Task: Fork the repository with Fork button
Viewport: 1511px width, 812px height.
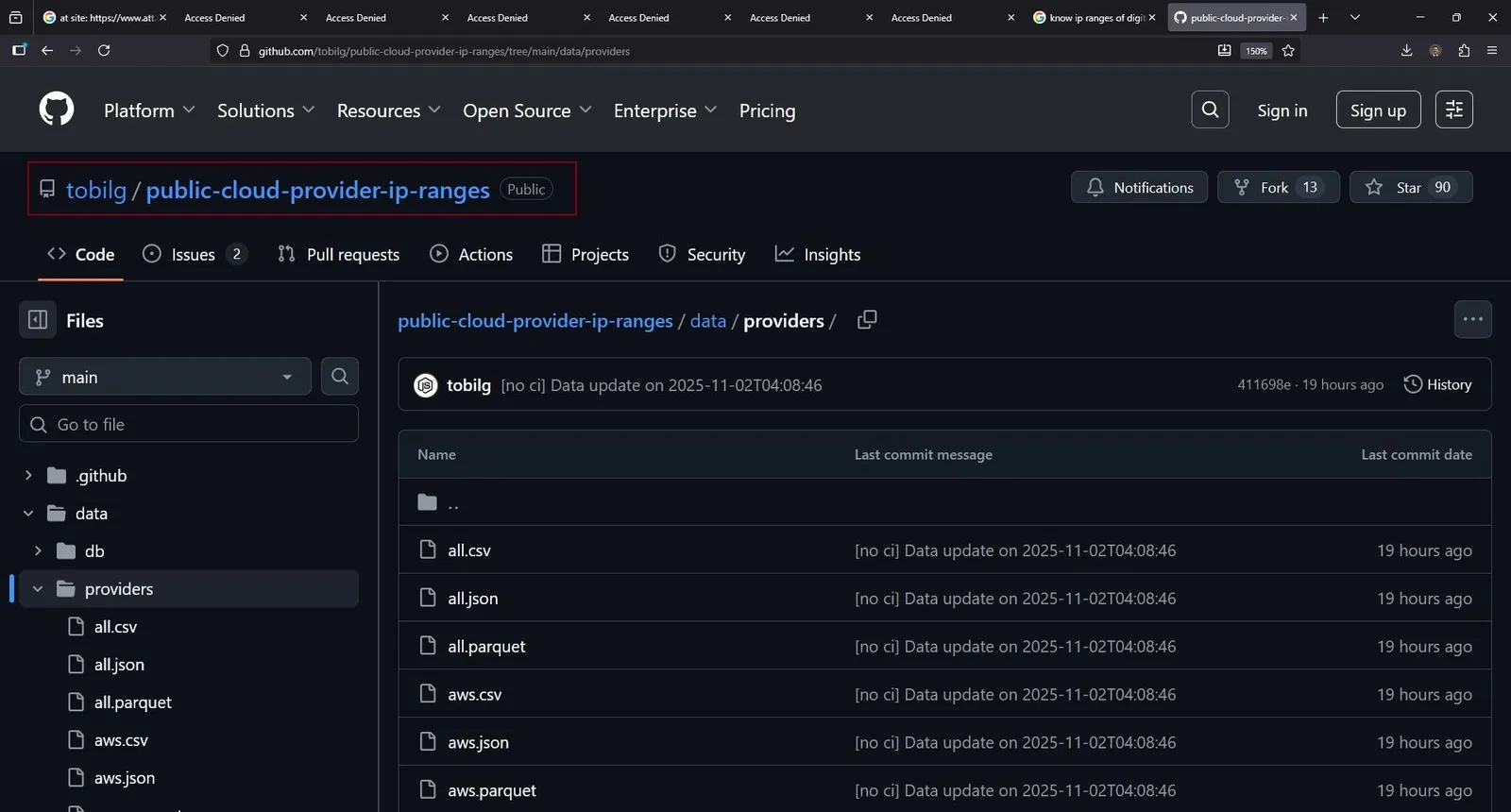Action: click(1278, 187)
